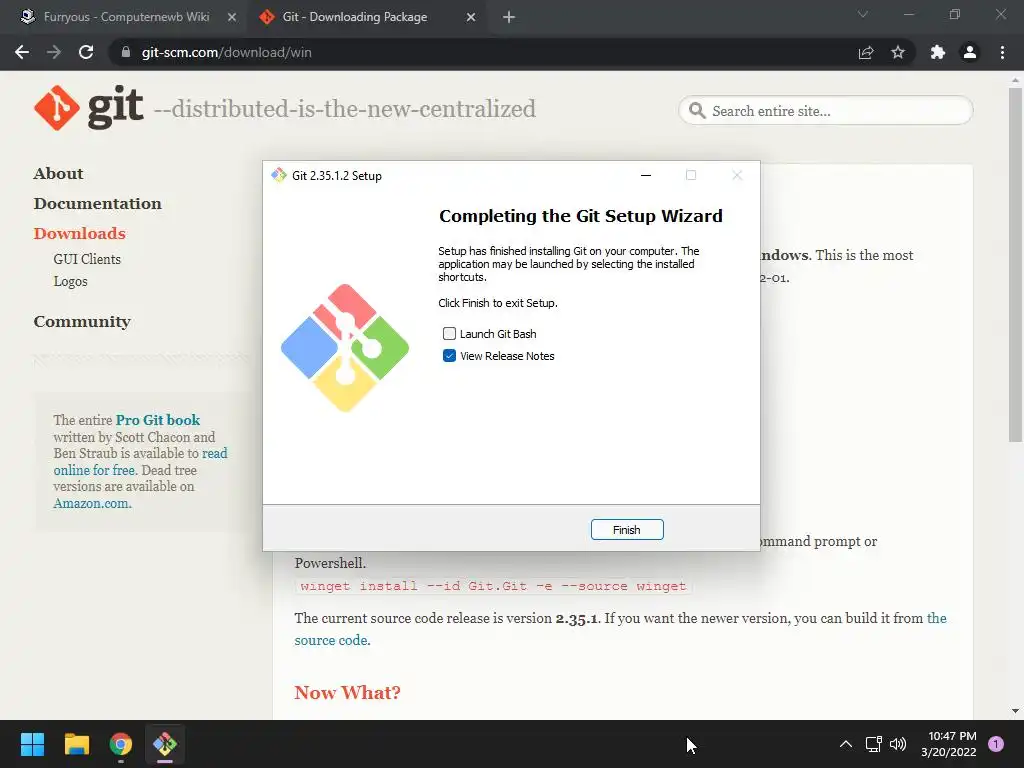The width and height of the screenshot is (1024, 768).
Task: Open the Documentation section
Action: click(97, 204)
